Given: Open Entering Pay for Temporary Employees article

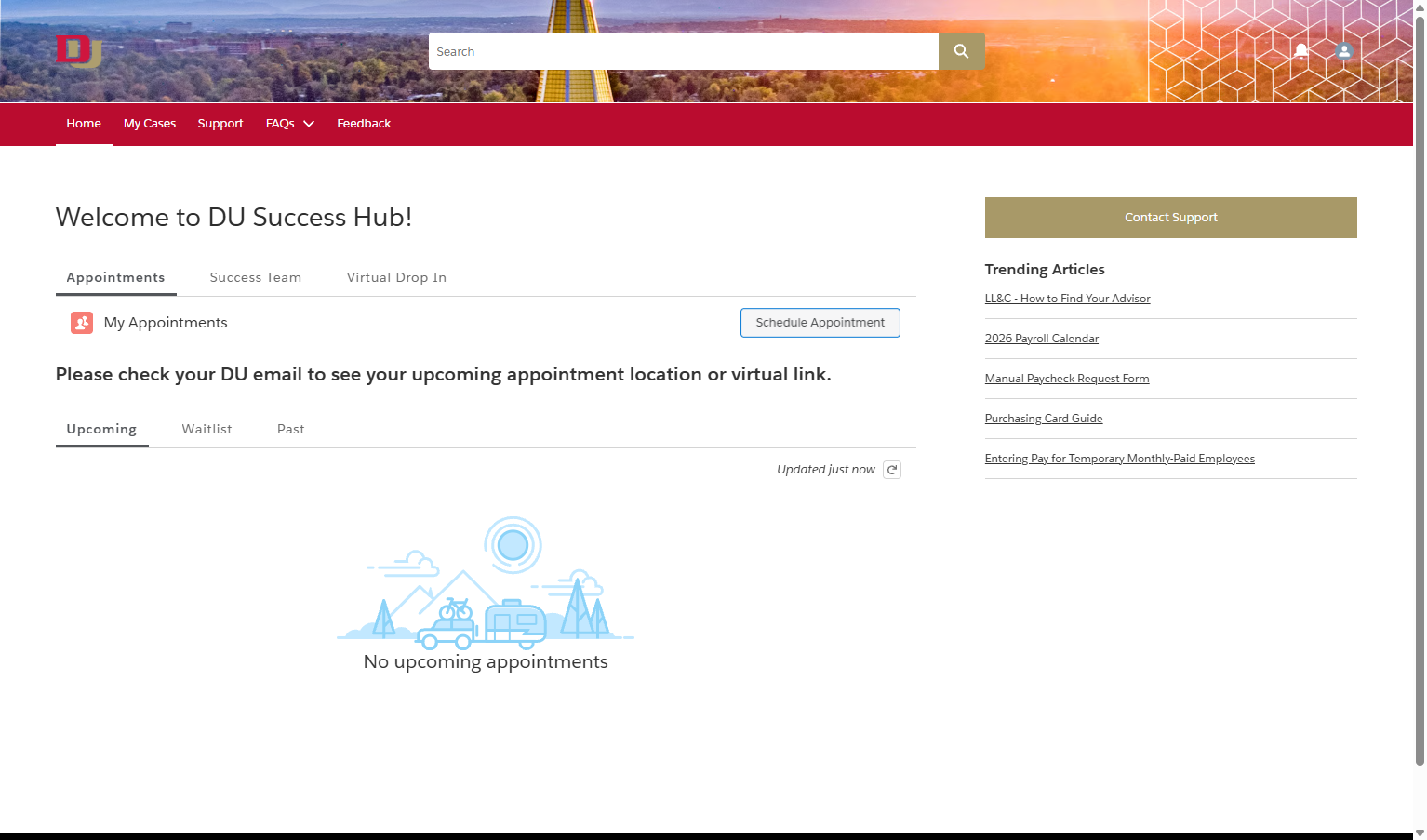Looking at the screenshot, I should pyautogui.click(x=1120, y=459).
